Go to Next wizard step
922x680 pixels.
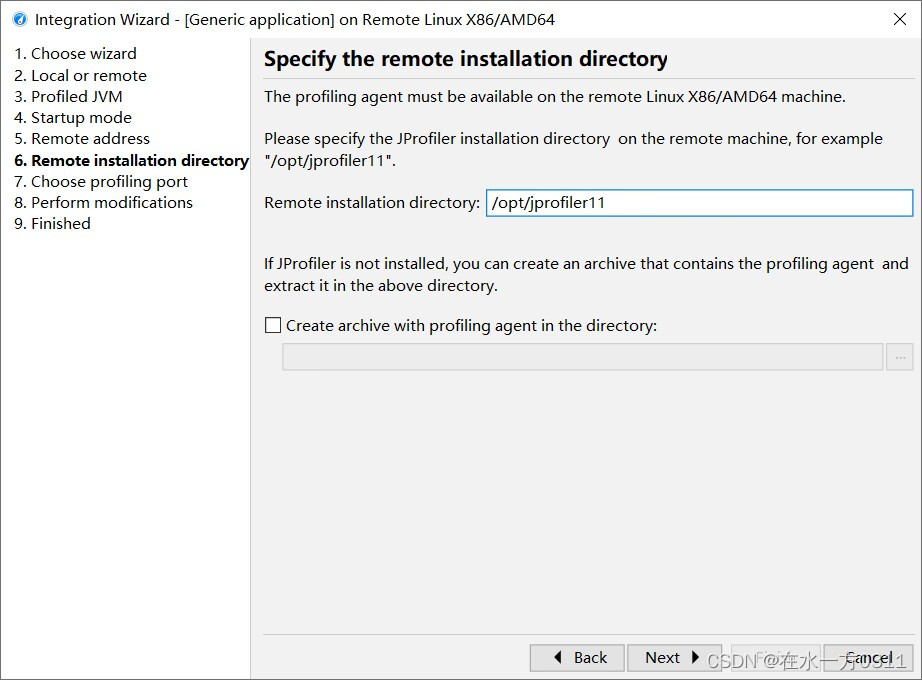674,658
